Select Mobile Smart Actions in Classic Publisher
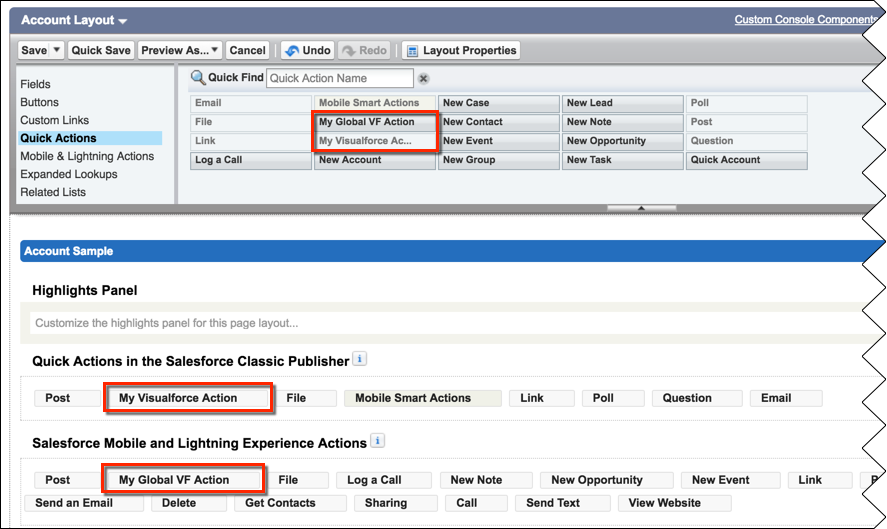Viewport: 887px width, 529px height. coord(423,398)
